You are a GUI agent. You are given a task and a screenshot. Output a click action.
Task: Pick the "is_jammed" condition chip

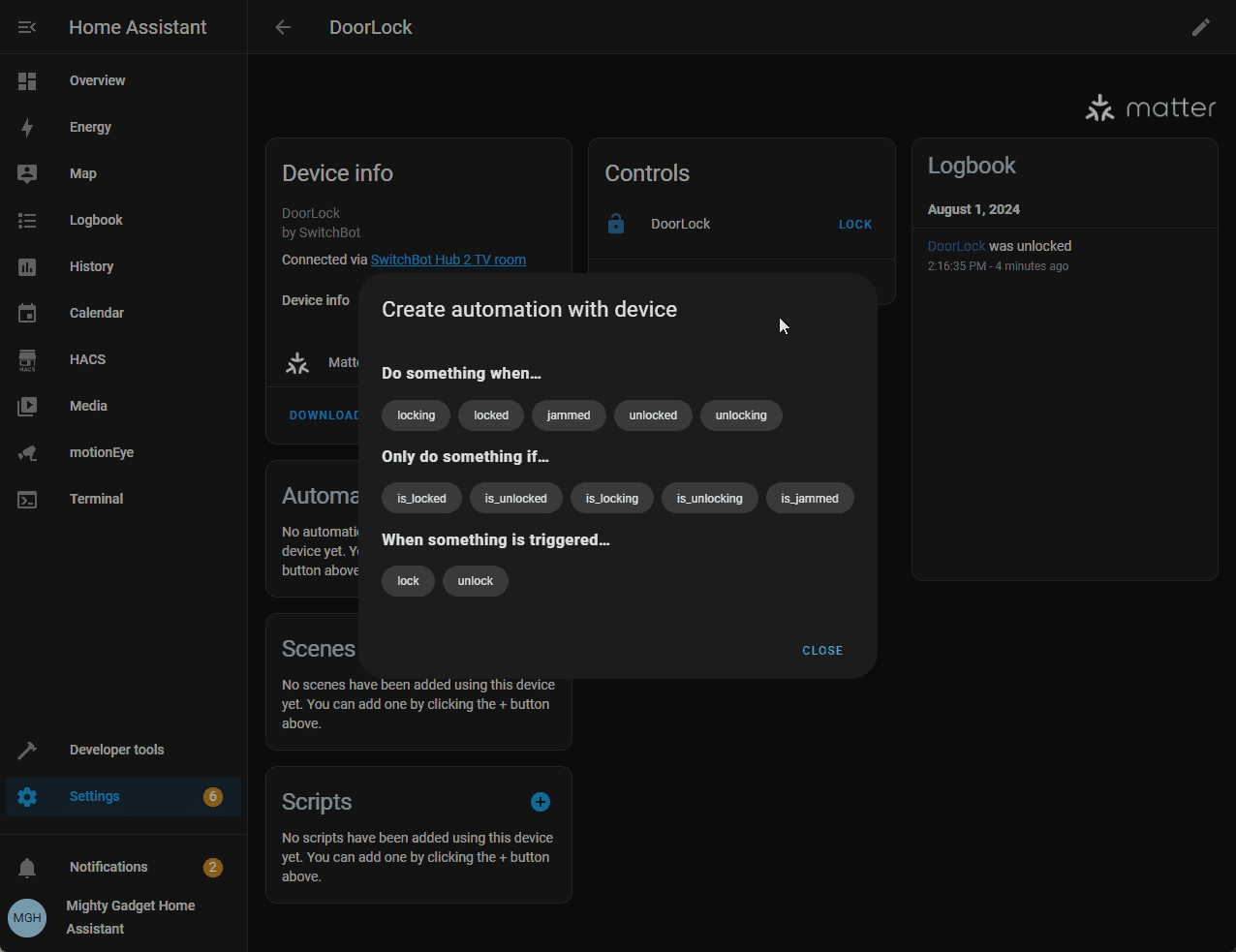click(x=810, y=499)
